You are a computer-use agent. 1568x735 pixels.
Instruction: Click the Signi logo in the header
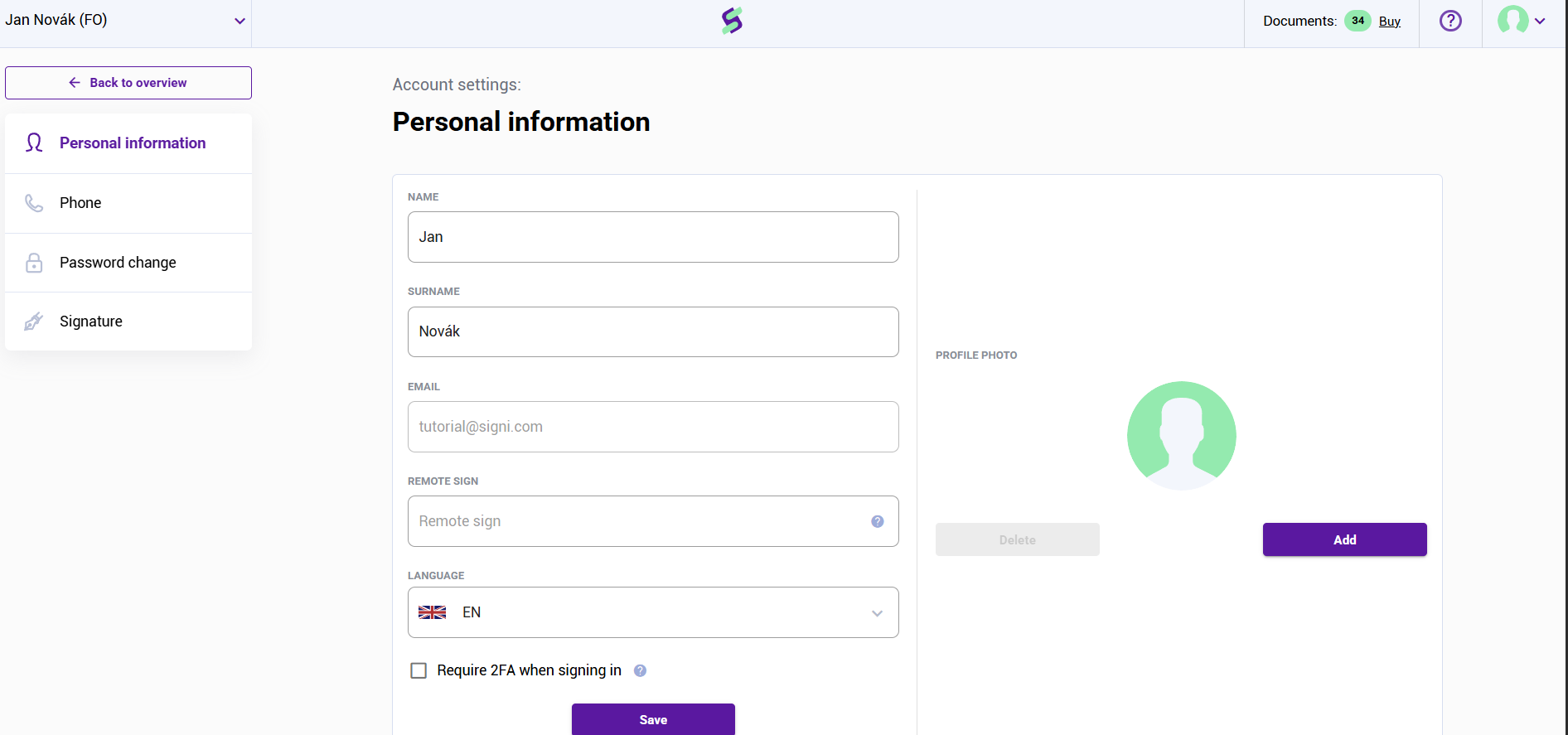click(x=732, y=21)
